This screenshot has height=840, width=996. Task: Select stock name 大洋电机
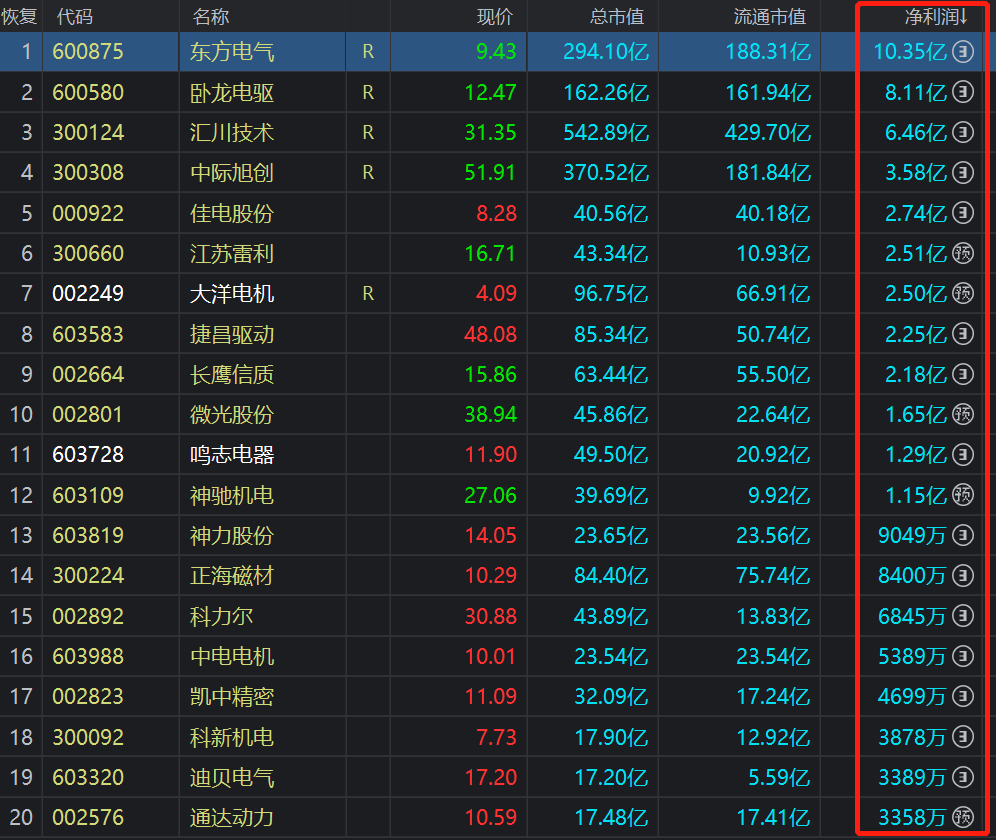[x=232, y=294]
